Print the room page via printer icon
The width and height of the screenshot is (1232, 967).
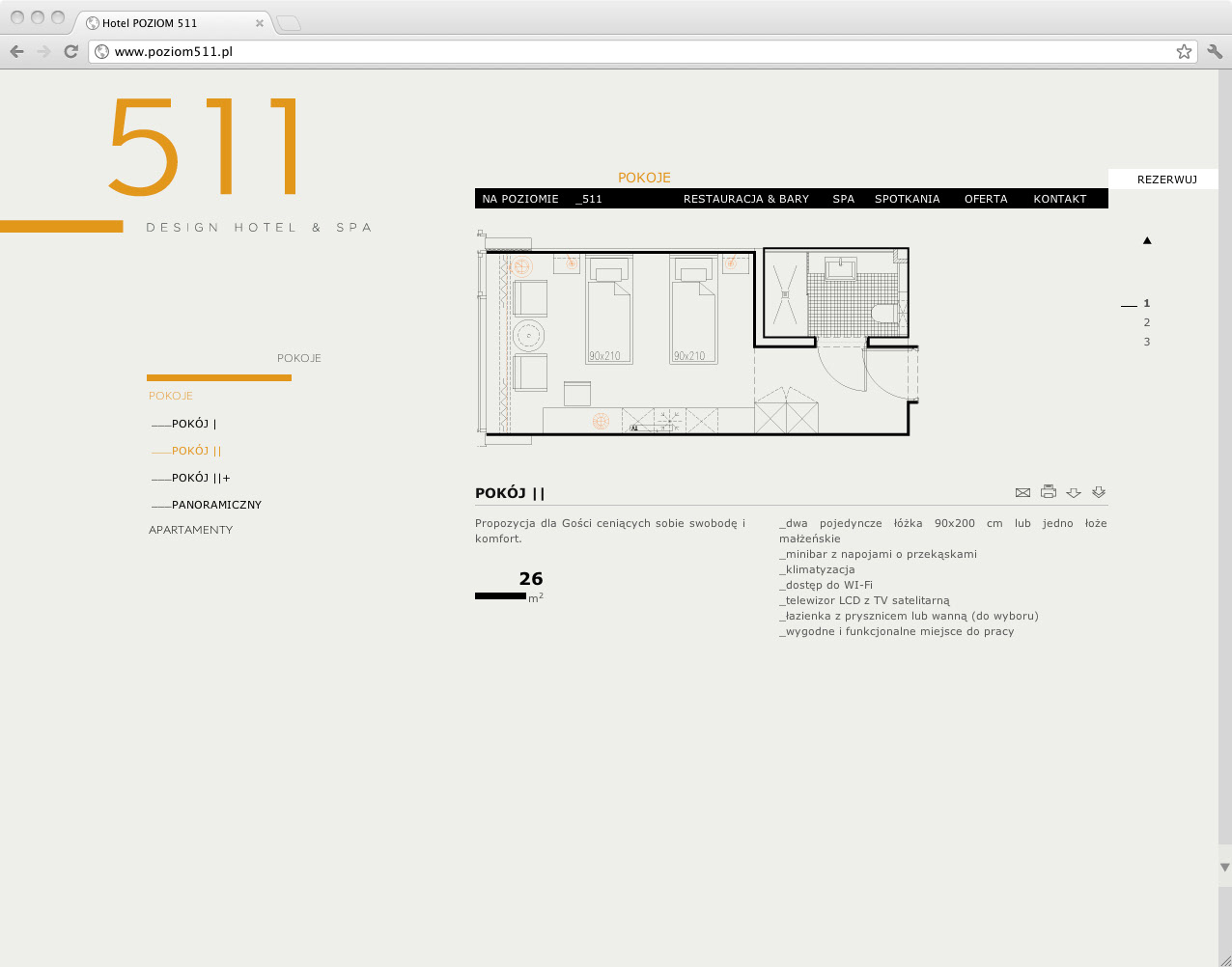(x=1049, y=492)
